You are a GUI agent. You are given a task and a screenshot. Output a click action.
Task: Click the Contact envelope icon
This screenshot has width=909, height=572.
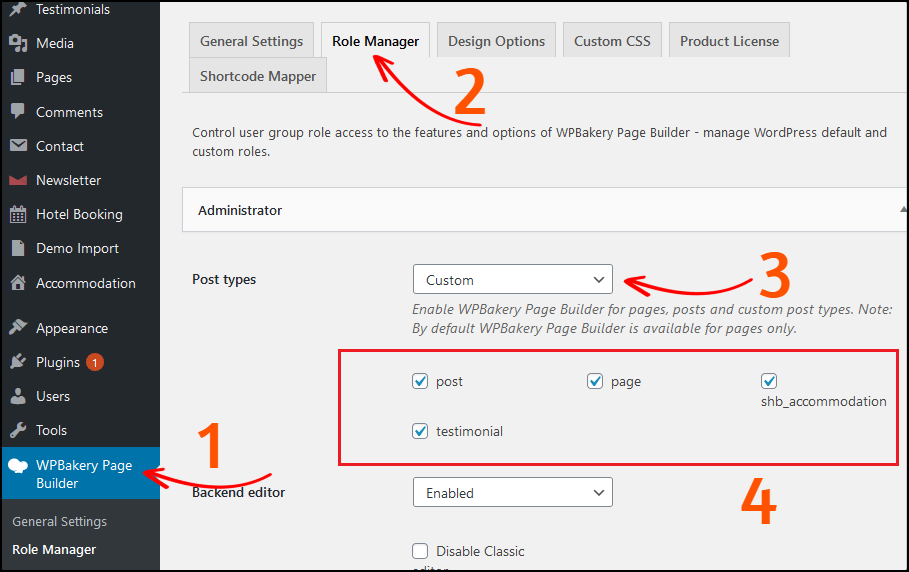(18, 146)
